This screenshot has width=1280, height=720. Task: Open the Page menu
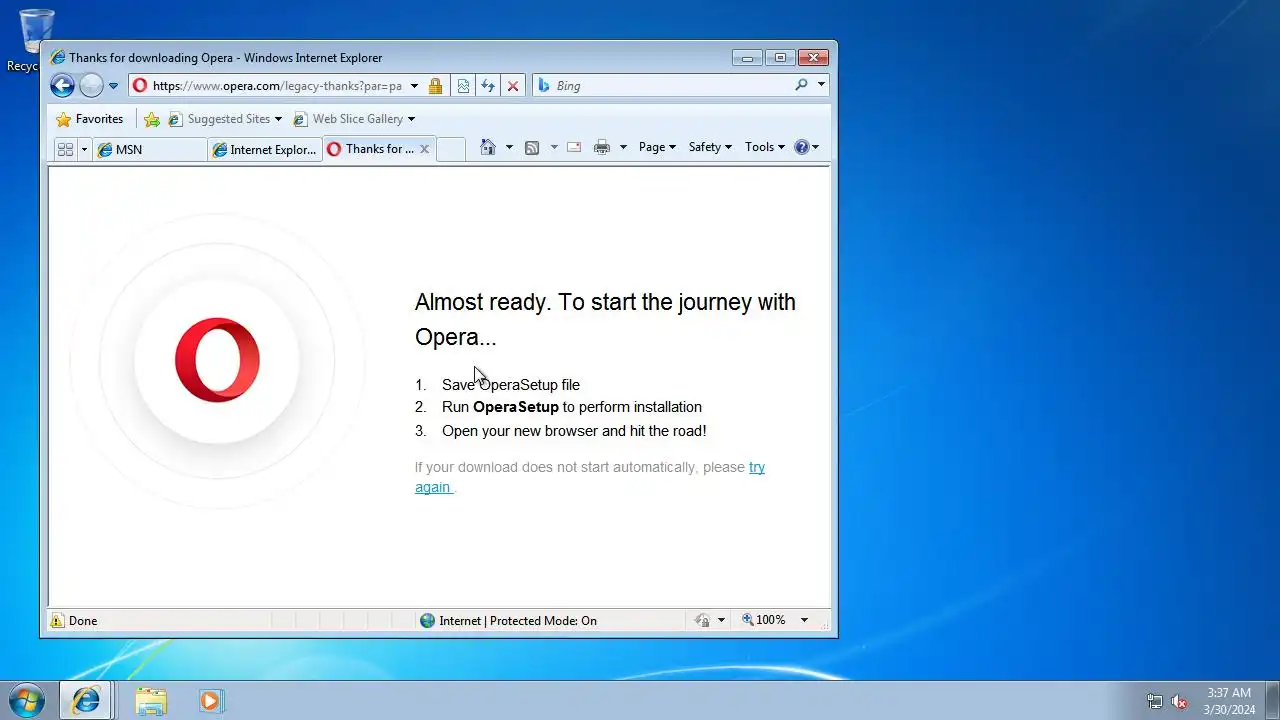[657, 147]
